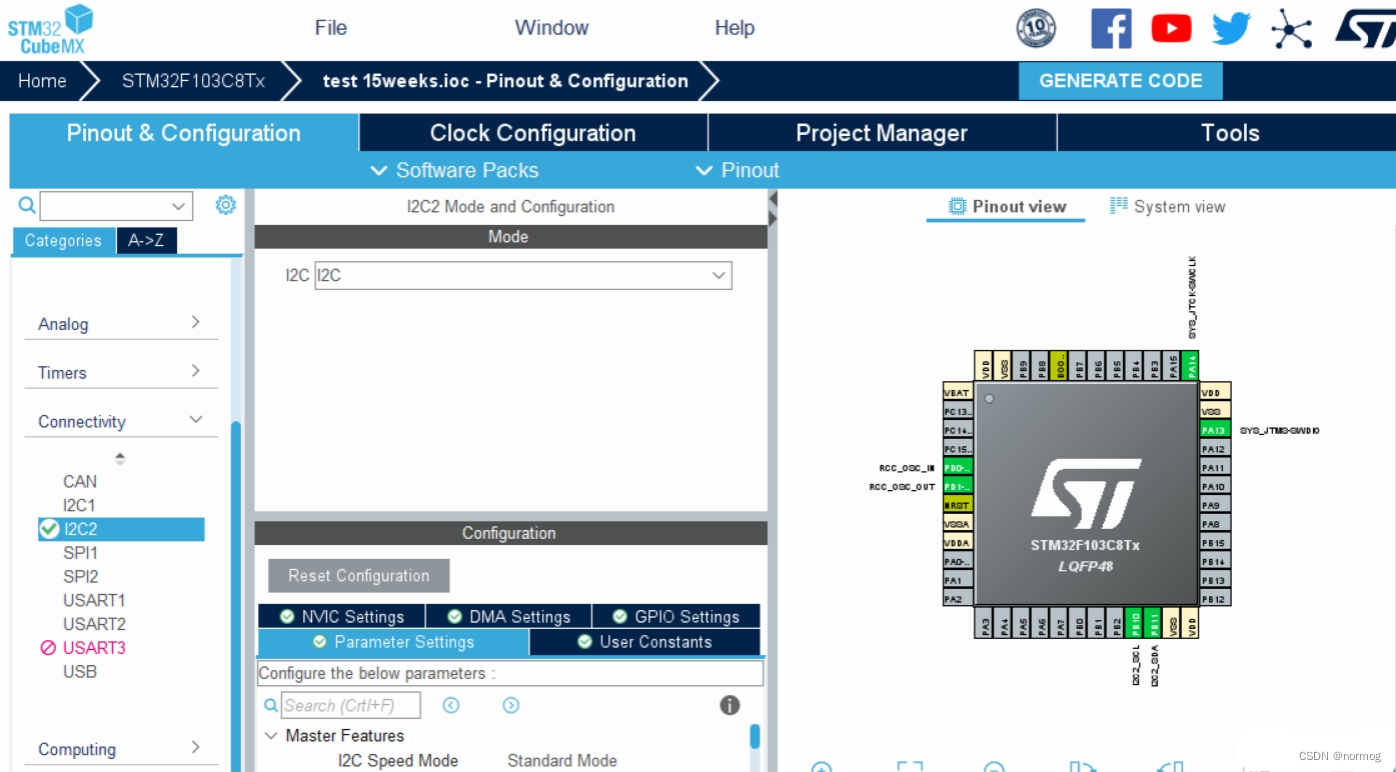Viewport: 1396px width, 772px height.
Task: Switch to Clock Configuration tab
Action: pos(533,133)
